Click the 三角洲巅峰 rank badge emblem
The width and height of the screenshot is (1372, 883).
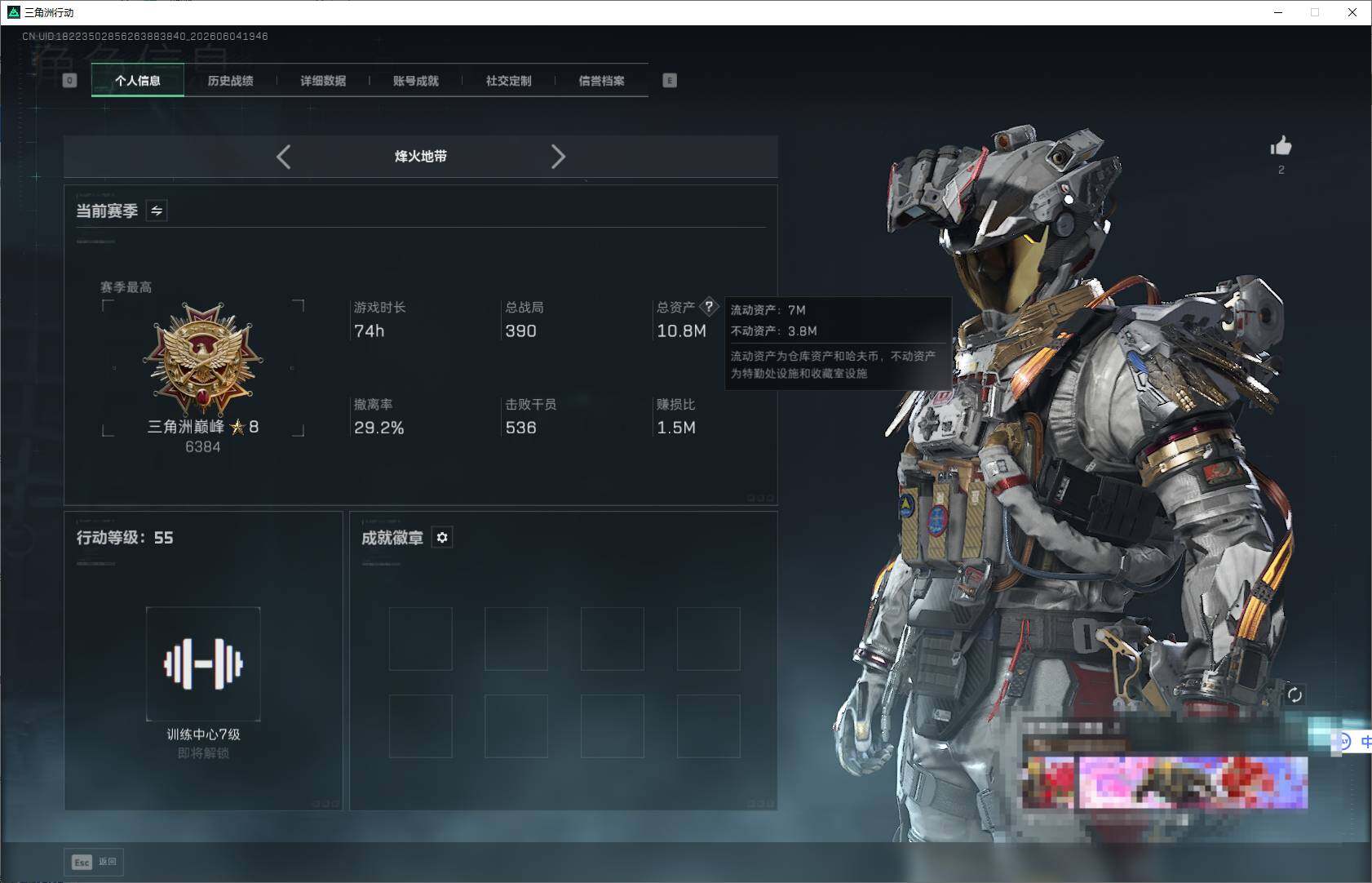click(x=202, y=359)
